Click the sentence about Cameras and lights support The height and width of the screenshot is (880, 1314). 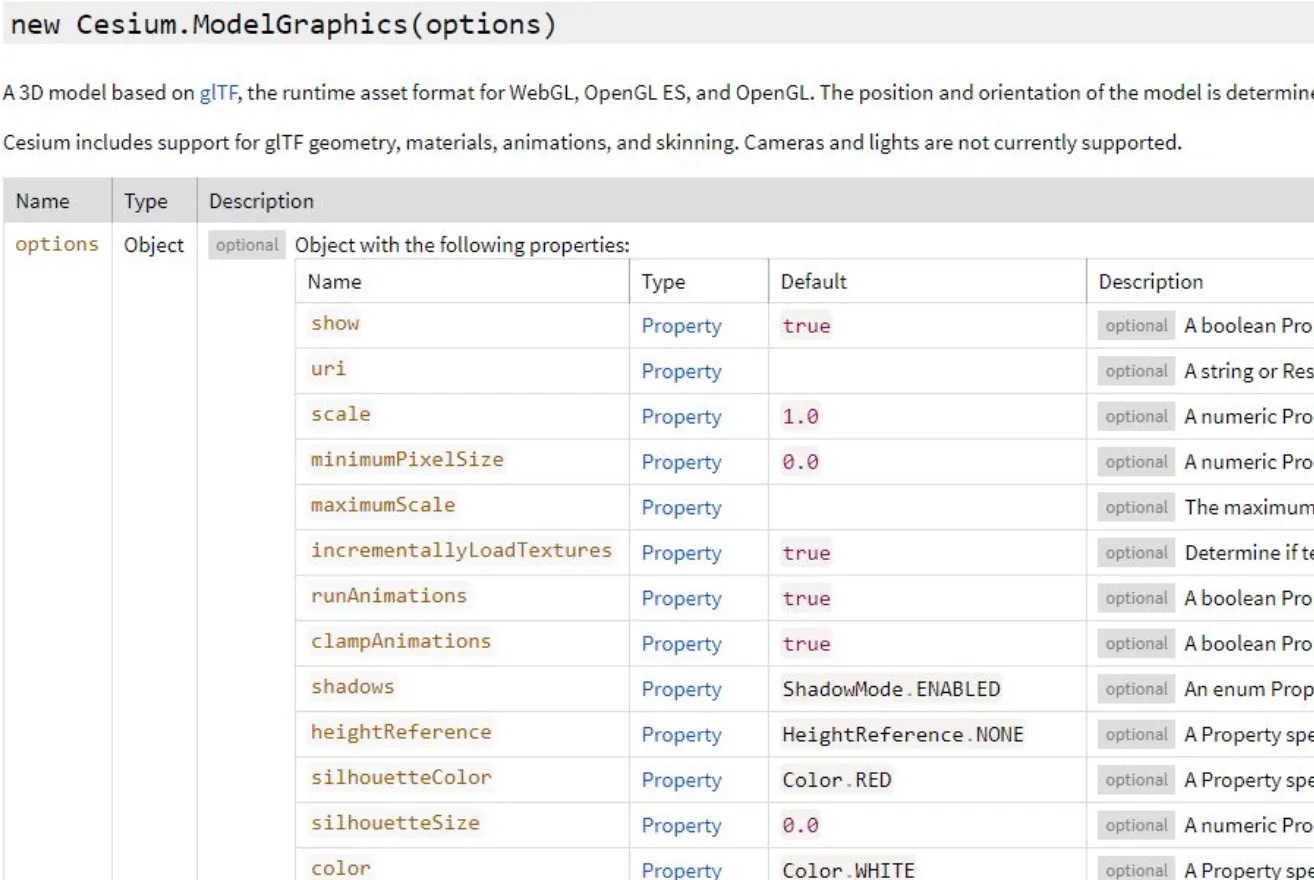click(x=963, y=142)
